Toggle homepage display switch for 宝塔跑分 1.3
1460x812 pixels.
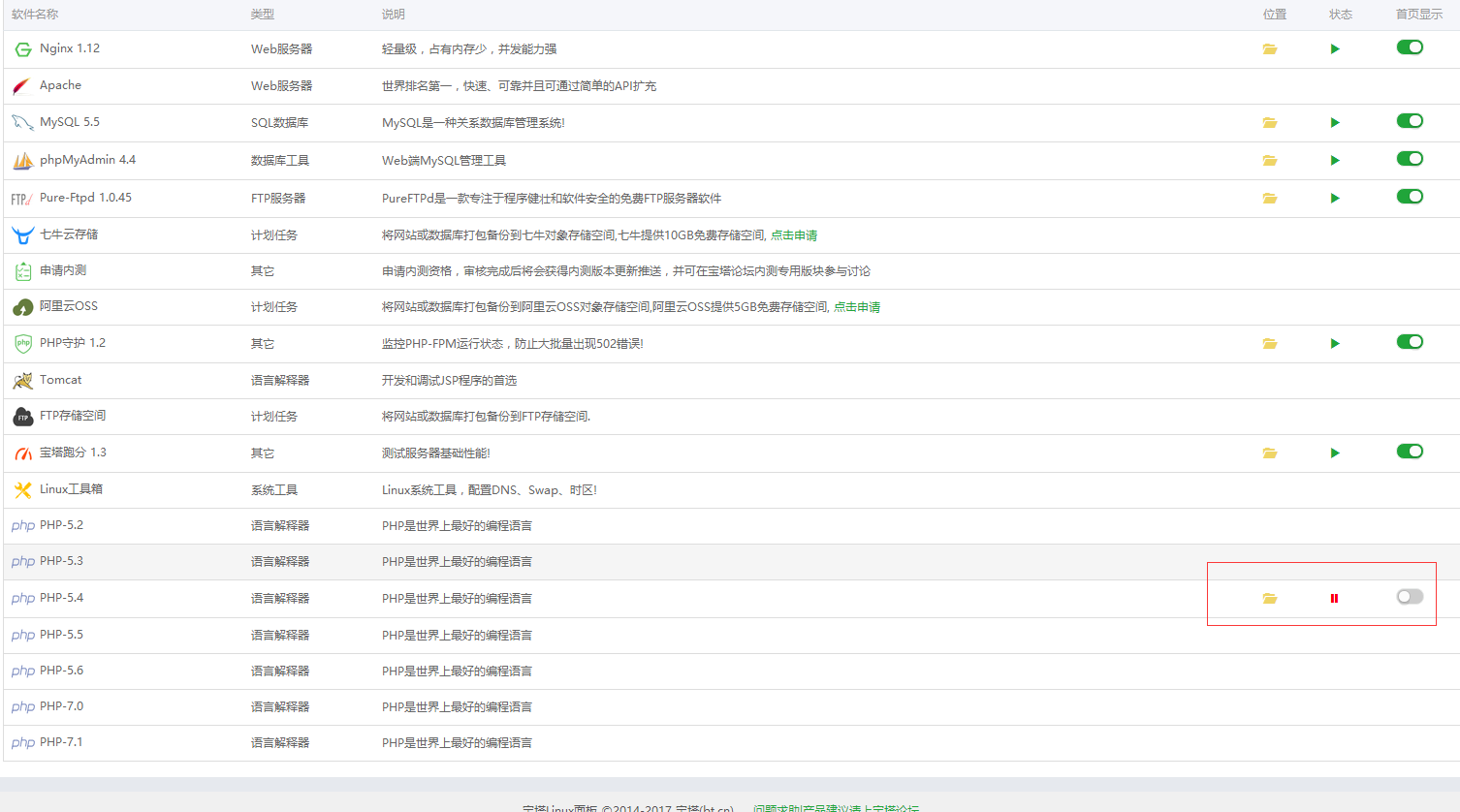pos(1410,452)
